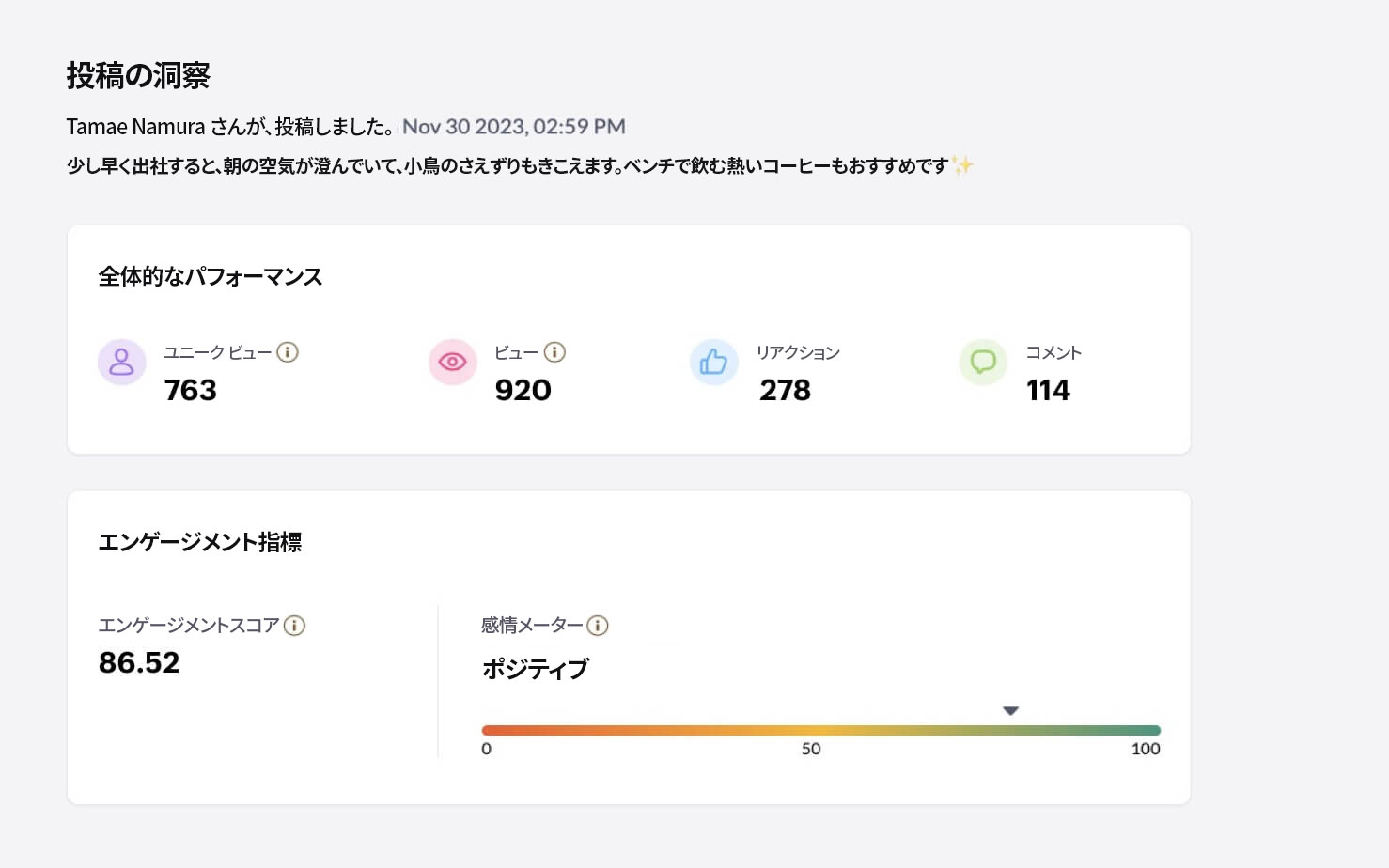
Task: Click the info icon beside ビュー
Action: coord(554,351)
